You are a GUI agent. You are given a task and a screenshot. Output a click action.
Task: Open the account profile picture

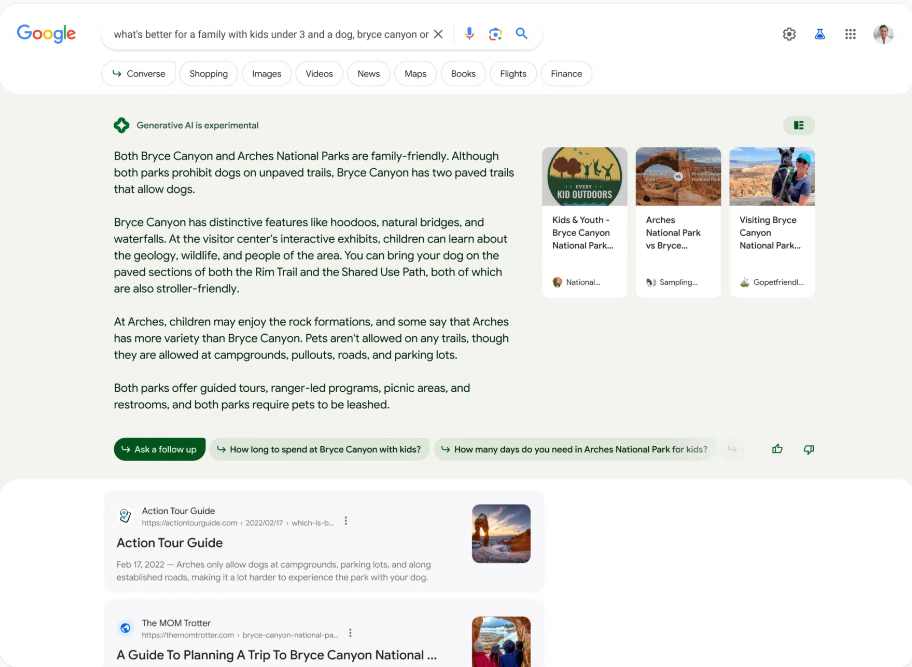tap(883, 34)
